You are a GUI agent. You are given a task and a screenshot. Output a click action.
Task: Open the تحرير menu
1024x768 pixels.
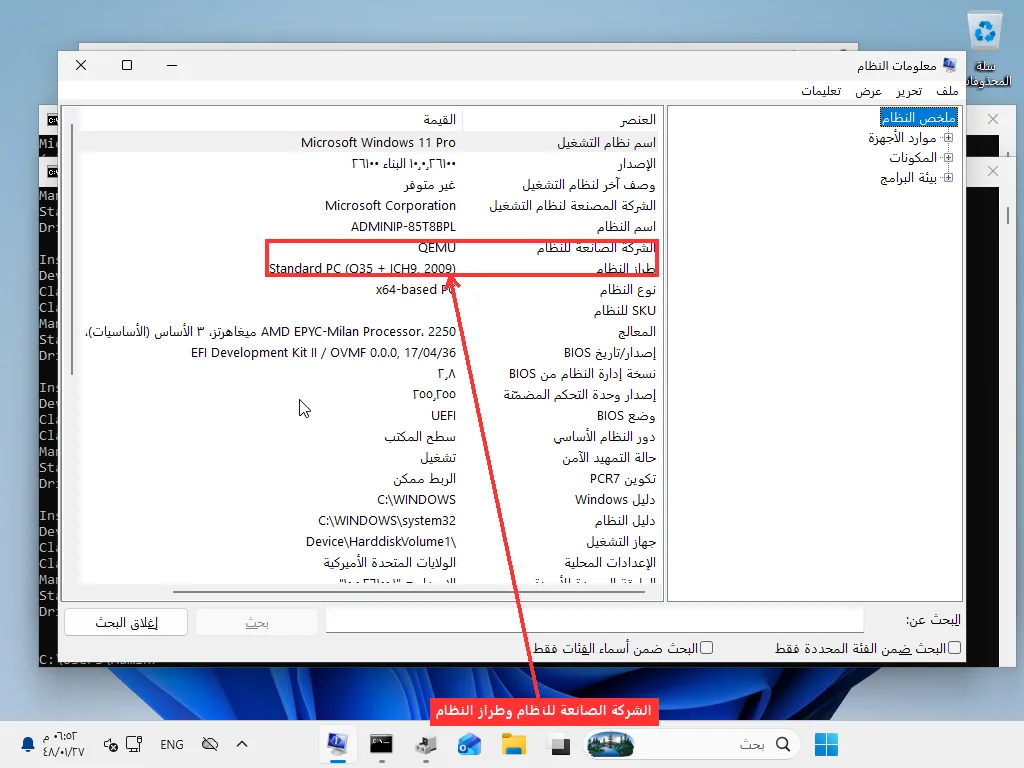tap(908, 91)
